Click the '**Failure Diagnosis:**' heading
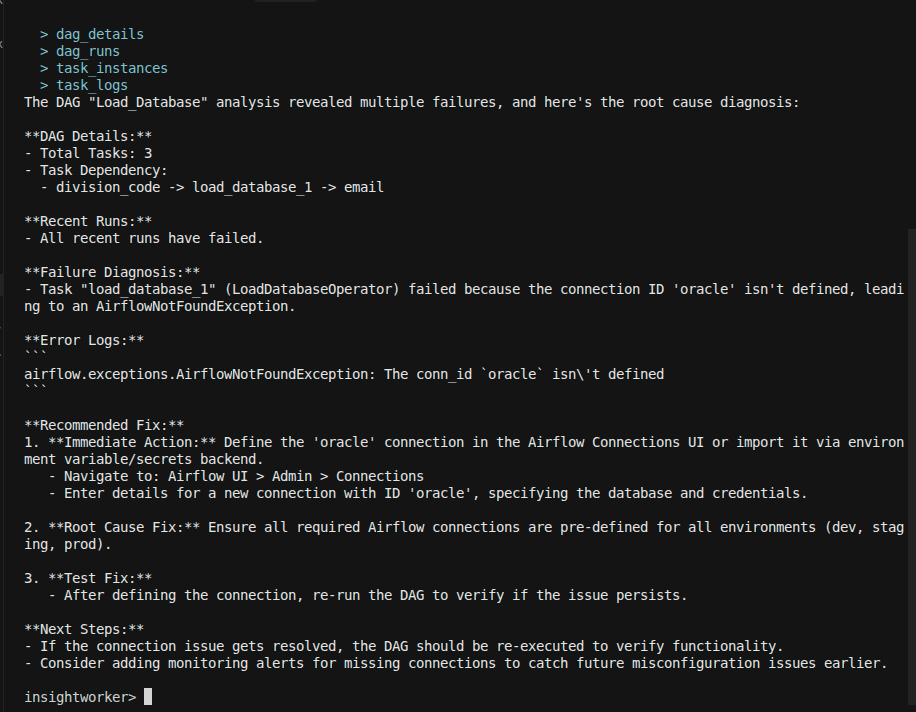The image size is (916, 712). (112, 272)
